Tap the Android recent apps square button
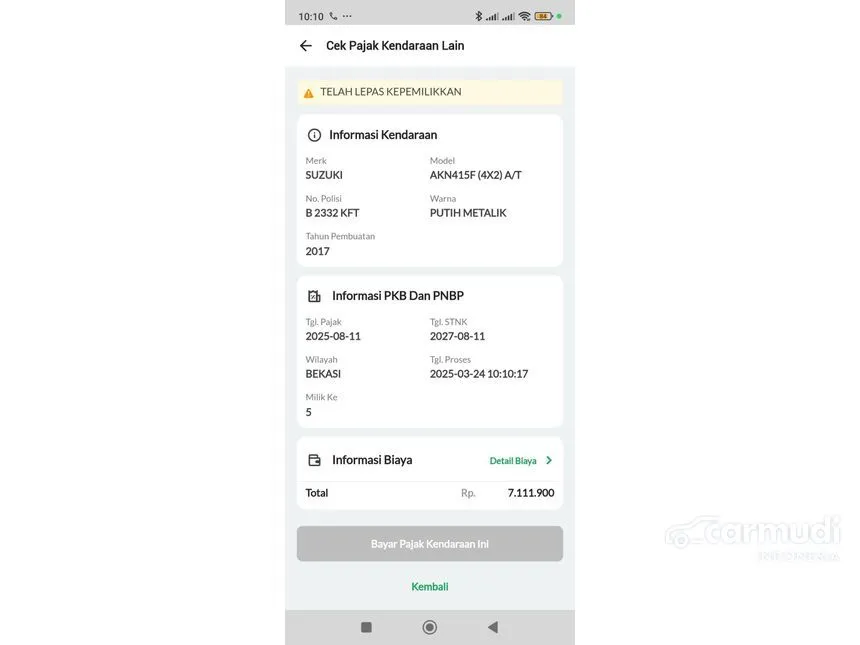Viewport: 860px width, 645px height. pos(366,627)
